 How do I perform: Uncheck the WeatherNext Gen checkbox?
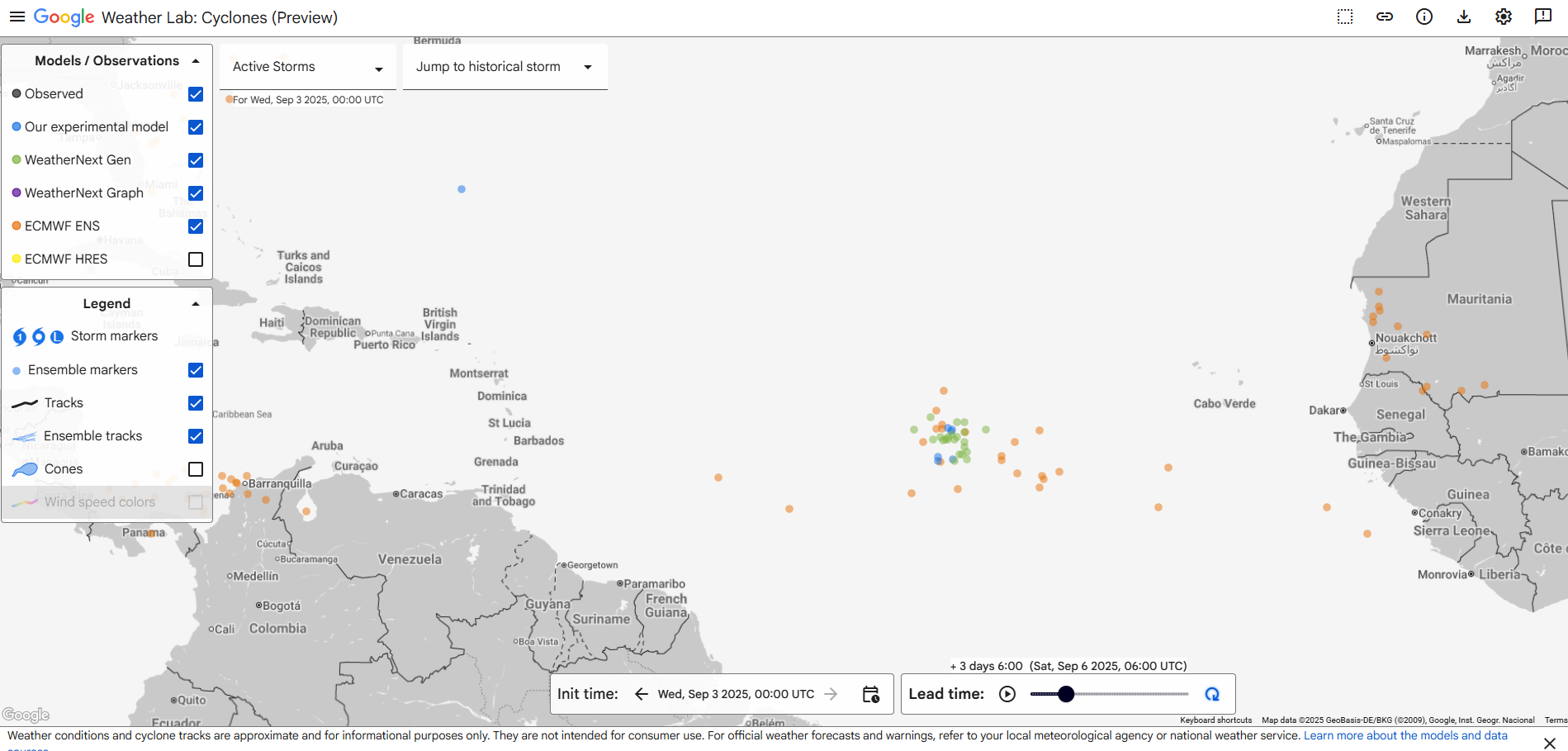(196, 160)
